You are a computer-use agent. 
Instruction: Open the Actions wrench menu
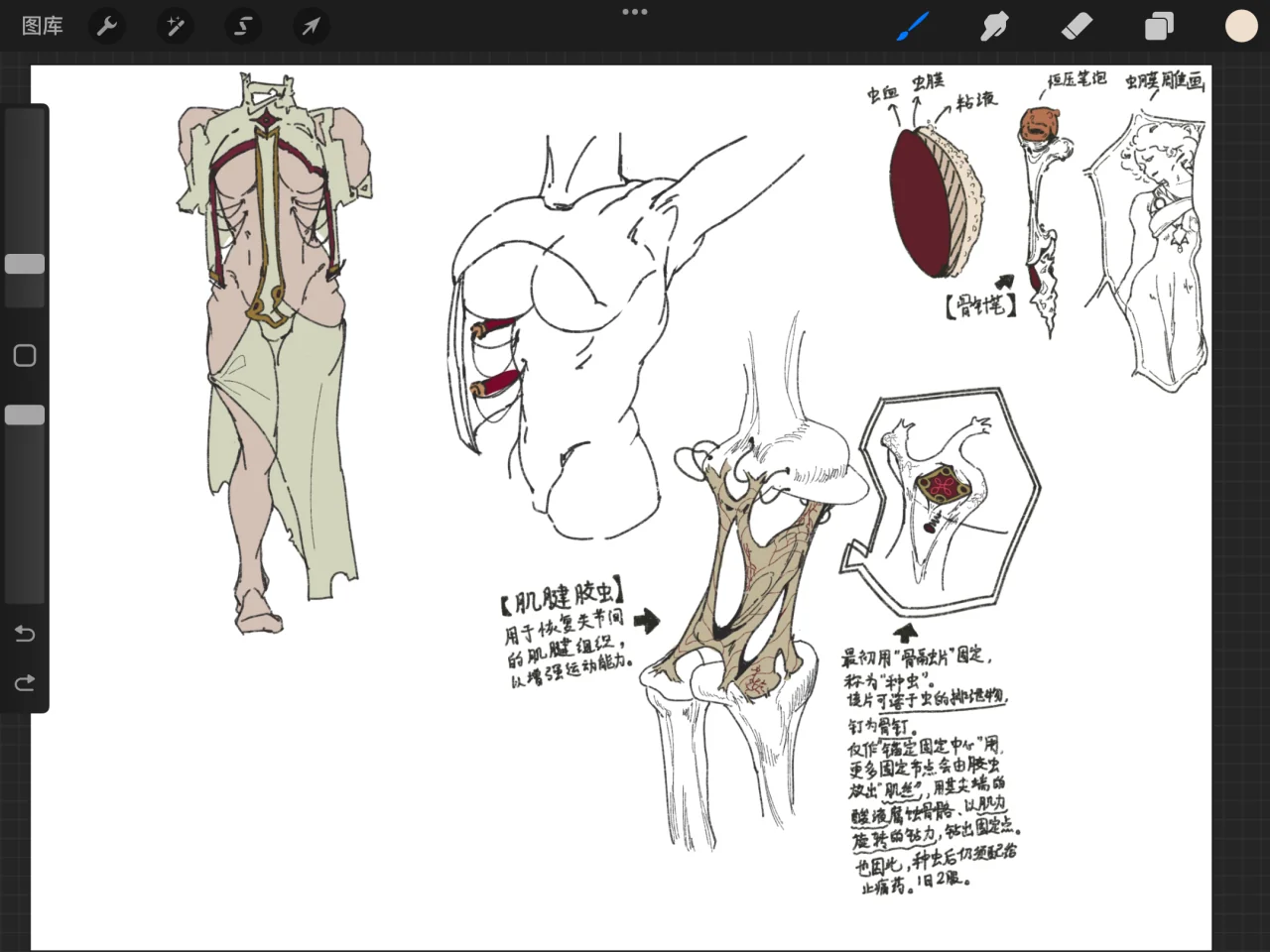[107, 26]
